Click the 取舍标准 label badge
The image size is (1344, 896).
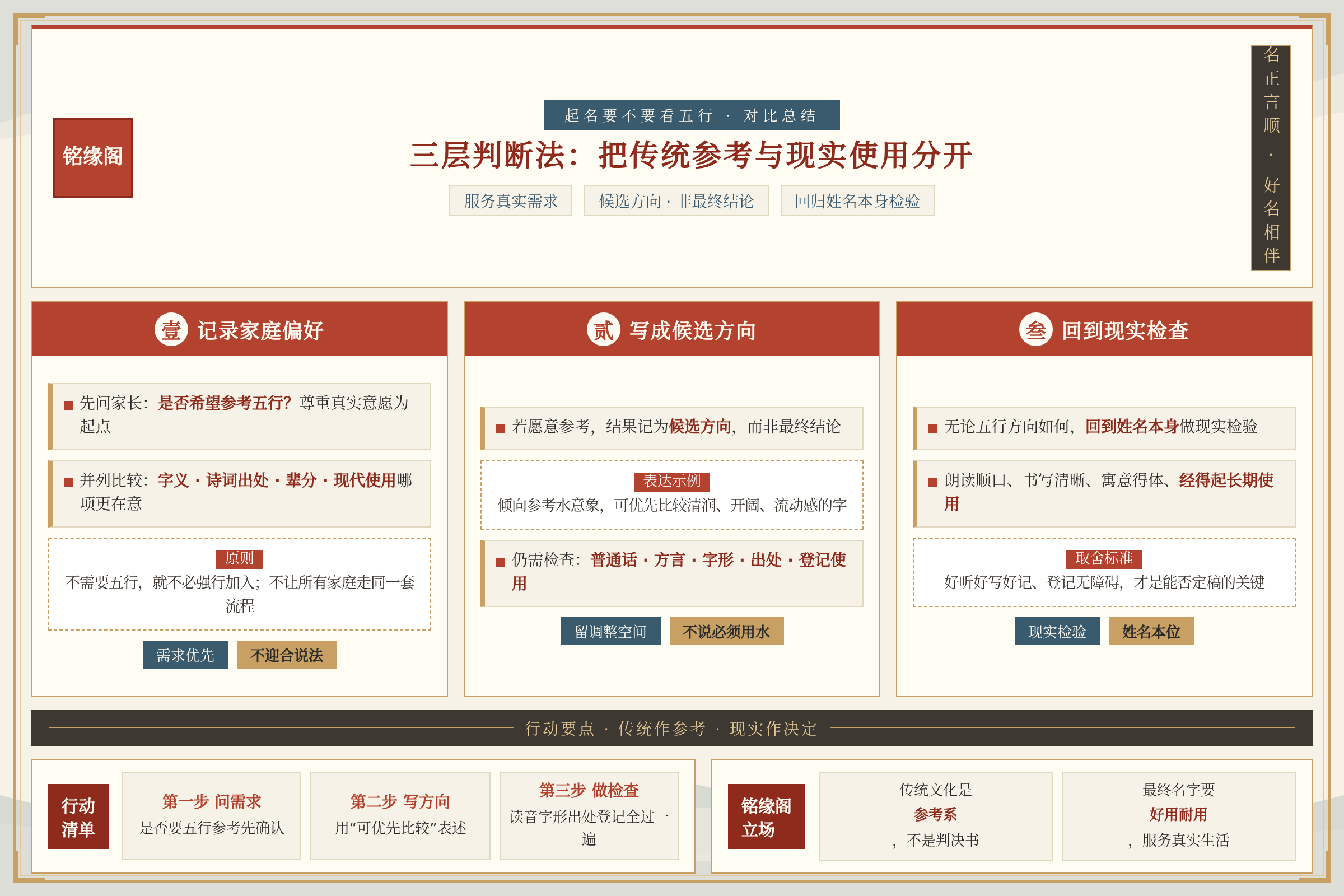tap(1104, 558)
